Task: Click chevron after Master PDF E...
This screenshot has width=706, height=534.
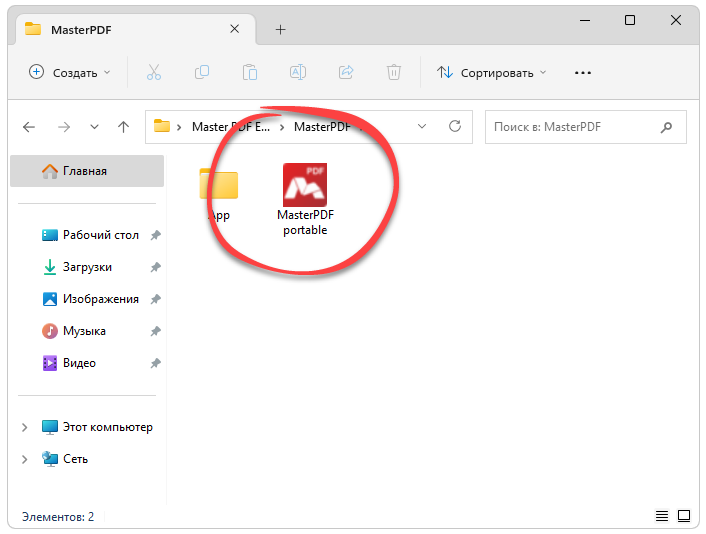Action: [282, 127]
